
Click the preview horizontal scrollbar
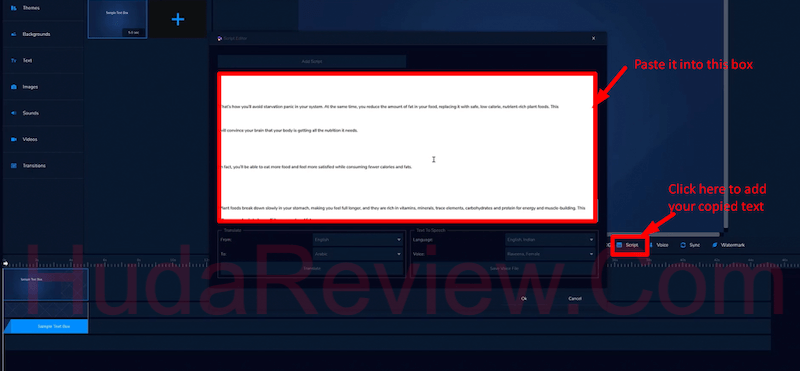[663, 234]
